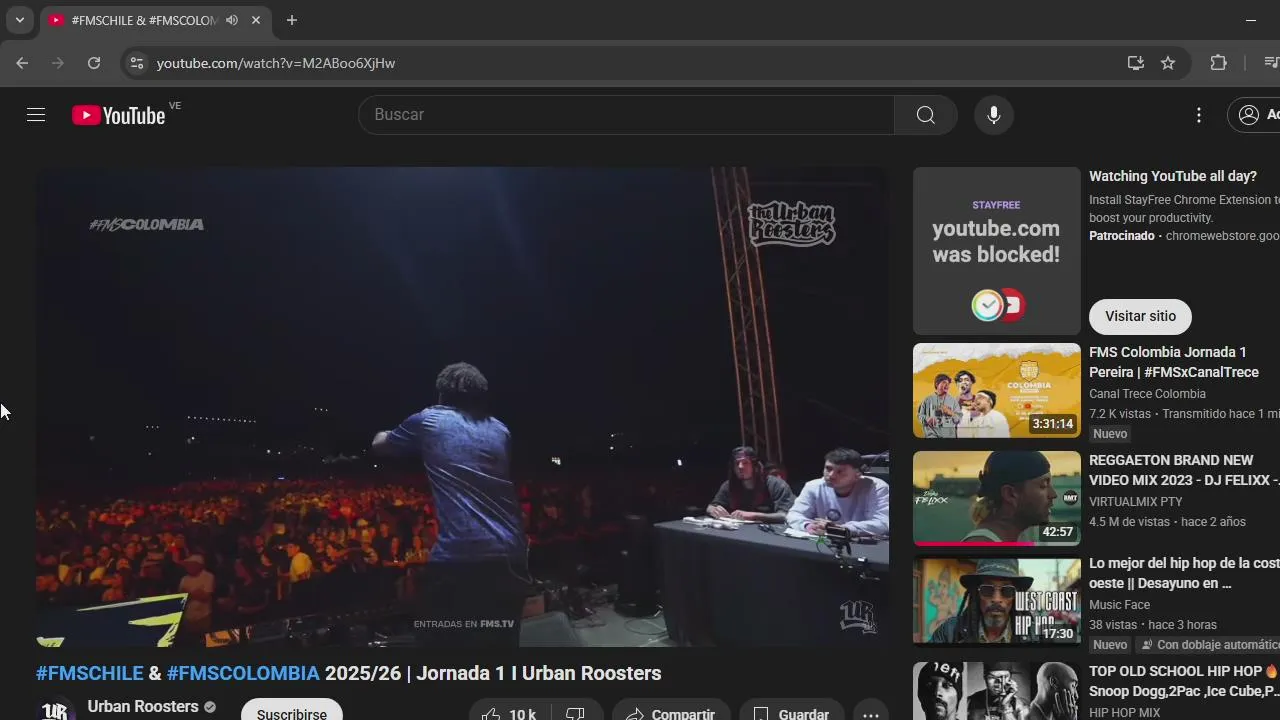This screenshot has width=1280, height=720.
Task: Click the search magnifier button
Action: [x=926, y=115]
